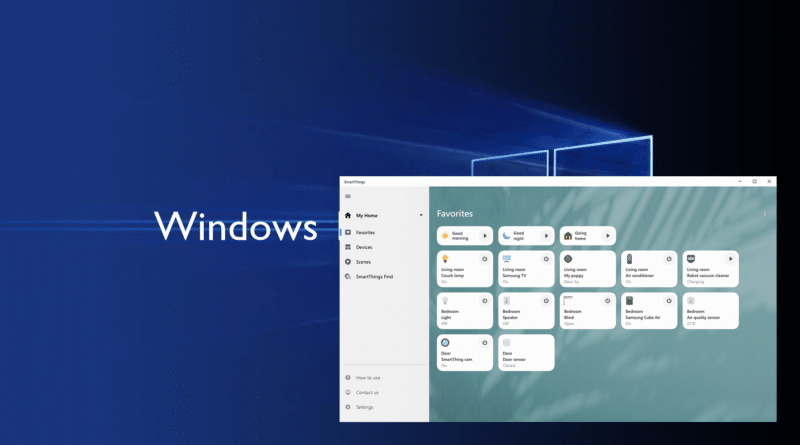Maximize the SmartThings window
The width and height of the screenshot is (800, 445).
point(754,181)
